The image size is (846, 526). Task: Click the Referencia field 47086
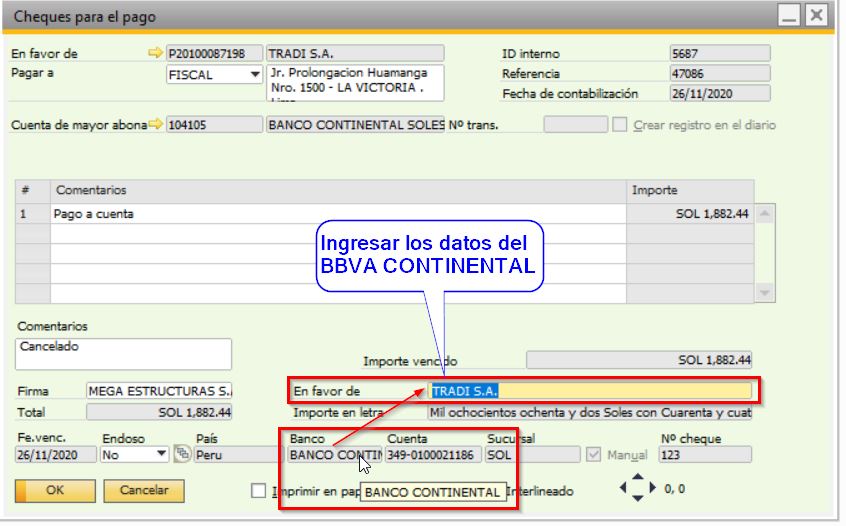tap(720, 73)
